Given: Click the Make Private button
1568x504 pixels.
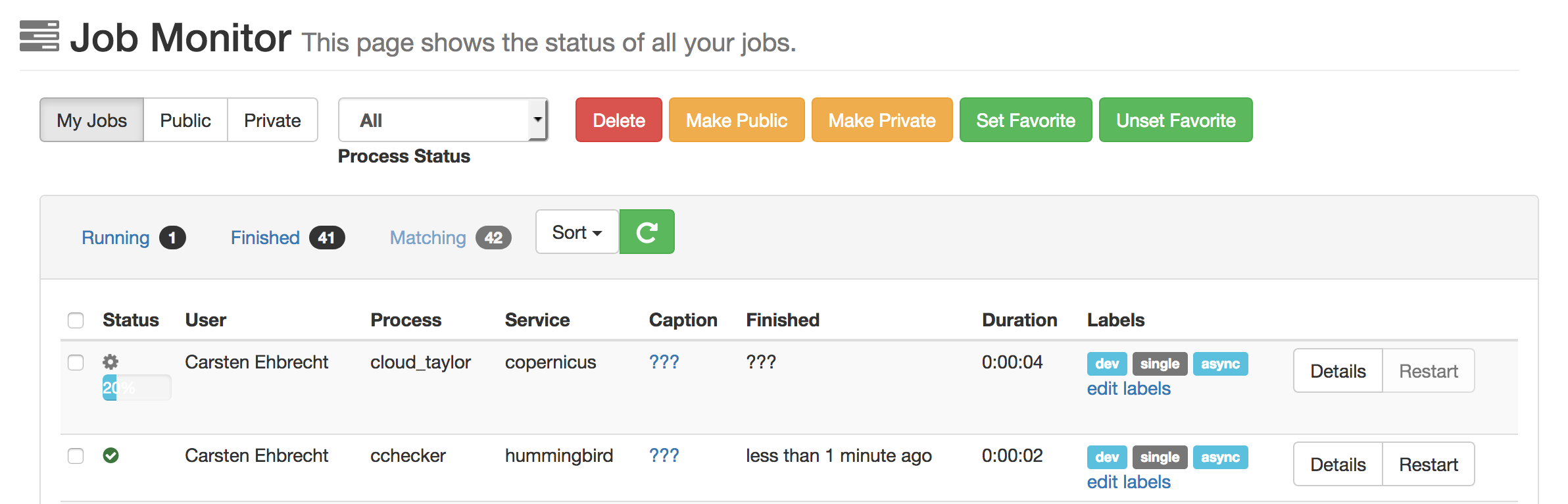Looking at the screenshot, I should [x=882, y=120].
